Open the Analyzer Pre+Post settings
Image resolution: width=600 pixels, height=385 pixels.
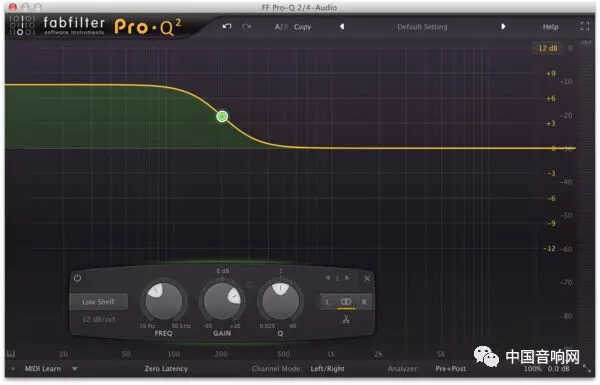click(450, 369)
